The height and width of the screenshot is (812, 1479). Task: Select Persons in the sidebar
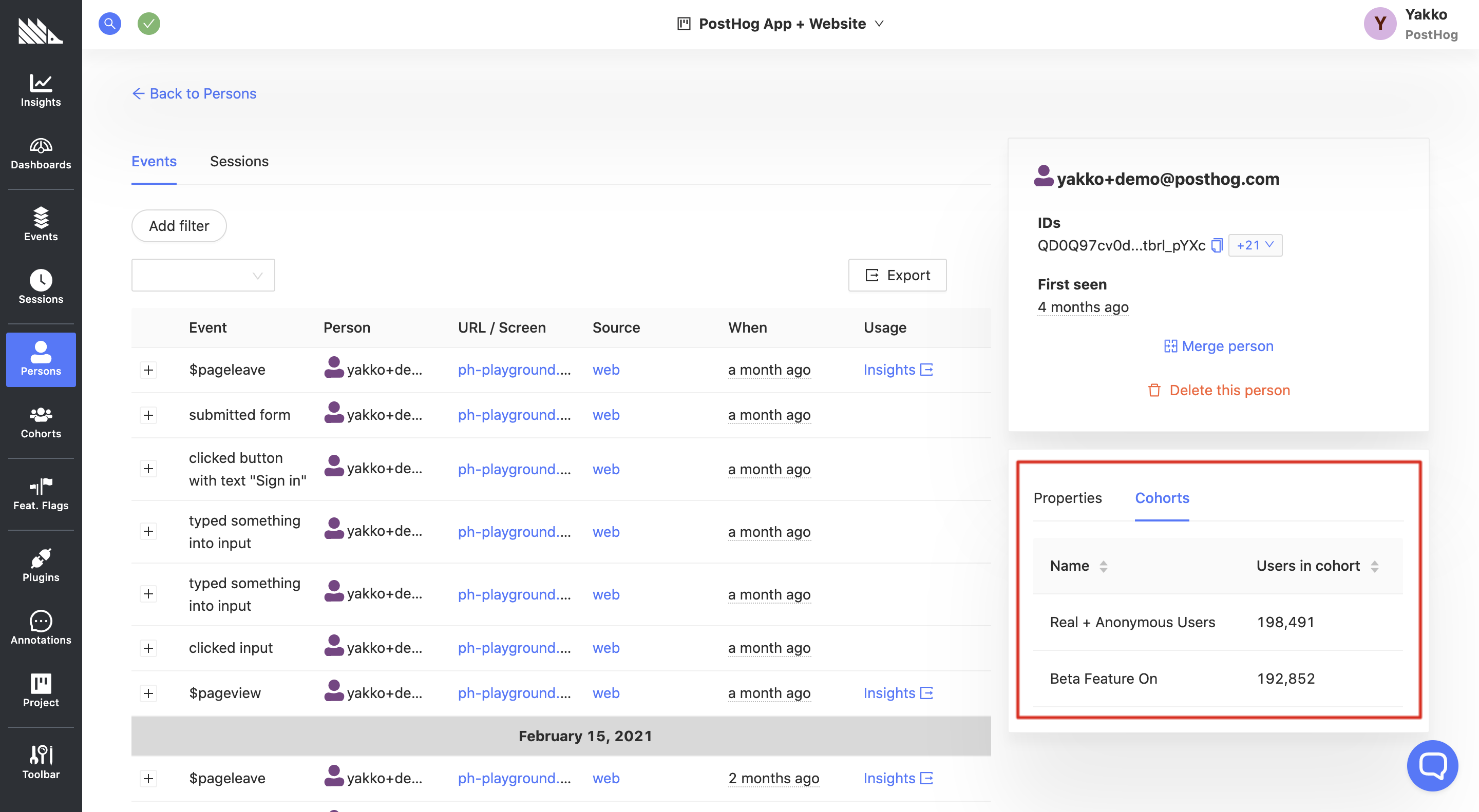(x=41, y=359)
